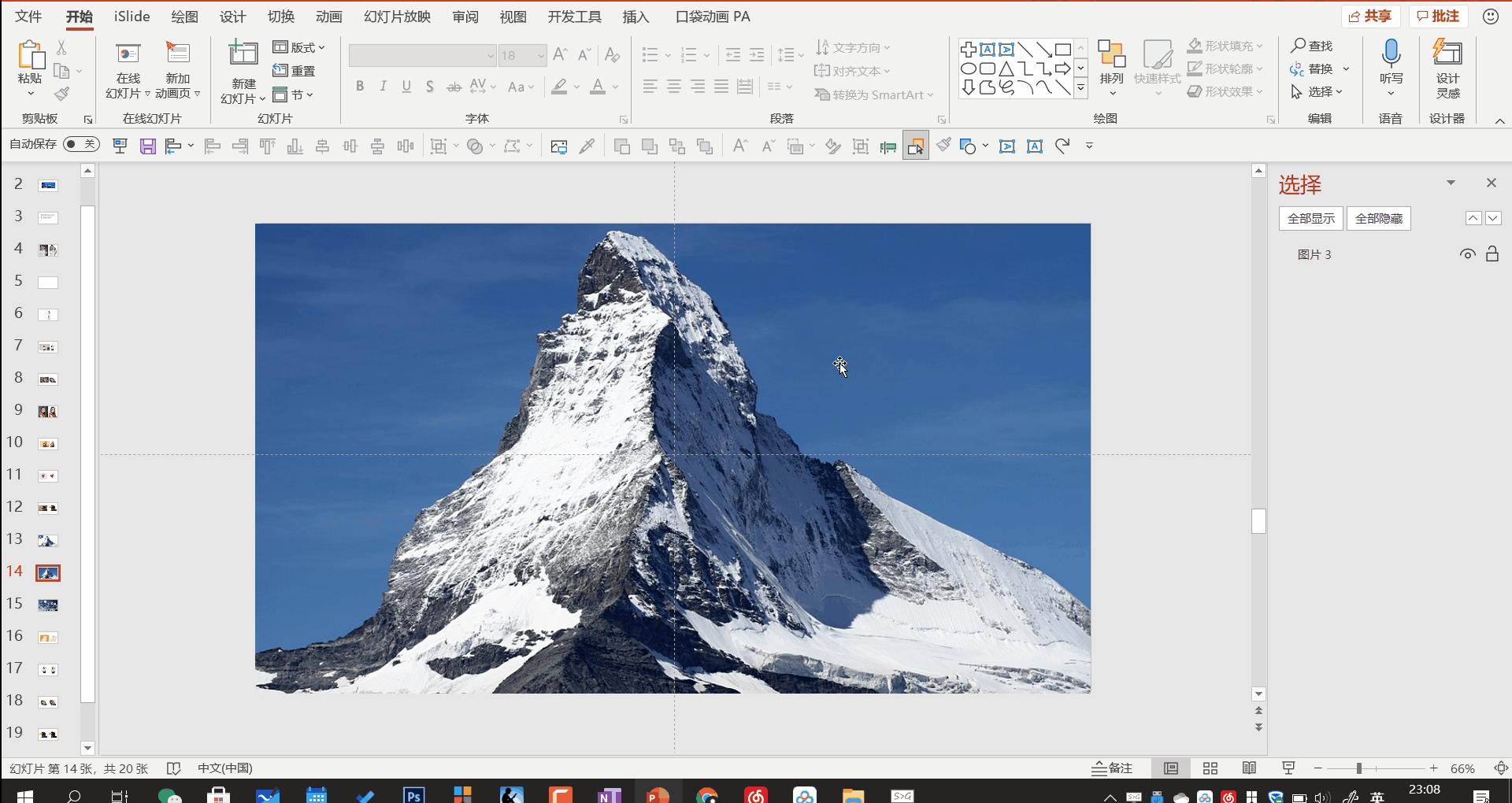The height and width of the screenshot is (803, 1512).
Task: Switch to Slide Sorter view icon
Action: click(1210, 768)
